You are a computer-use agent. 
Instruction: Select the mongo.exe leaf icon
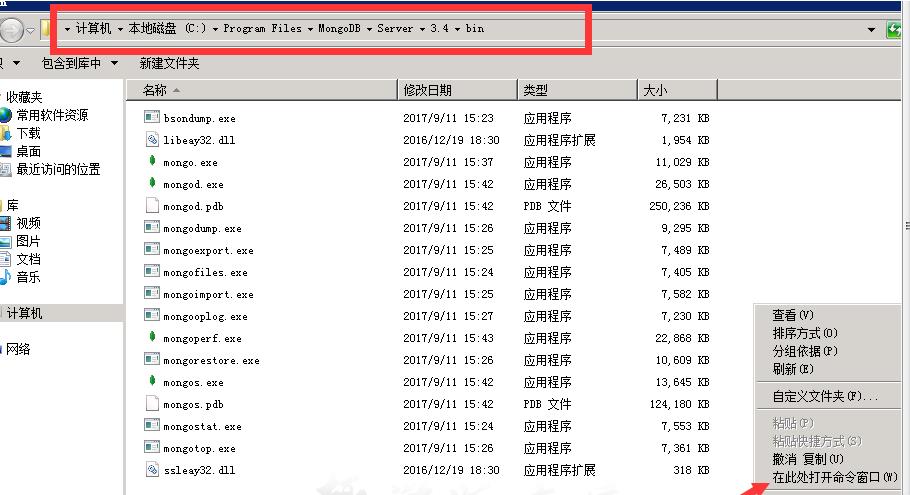151,161
